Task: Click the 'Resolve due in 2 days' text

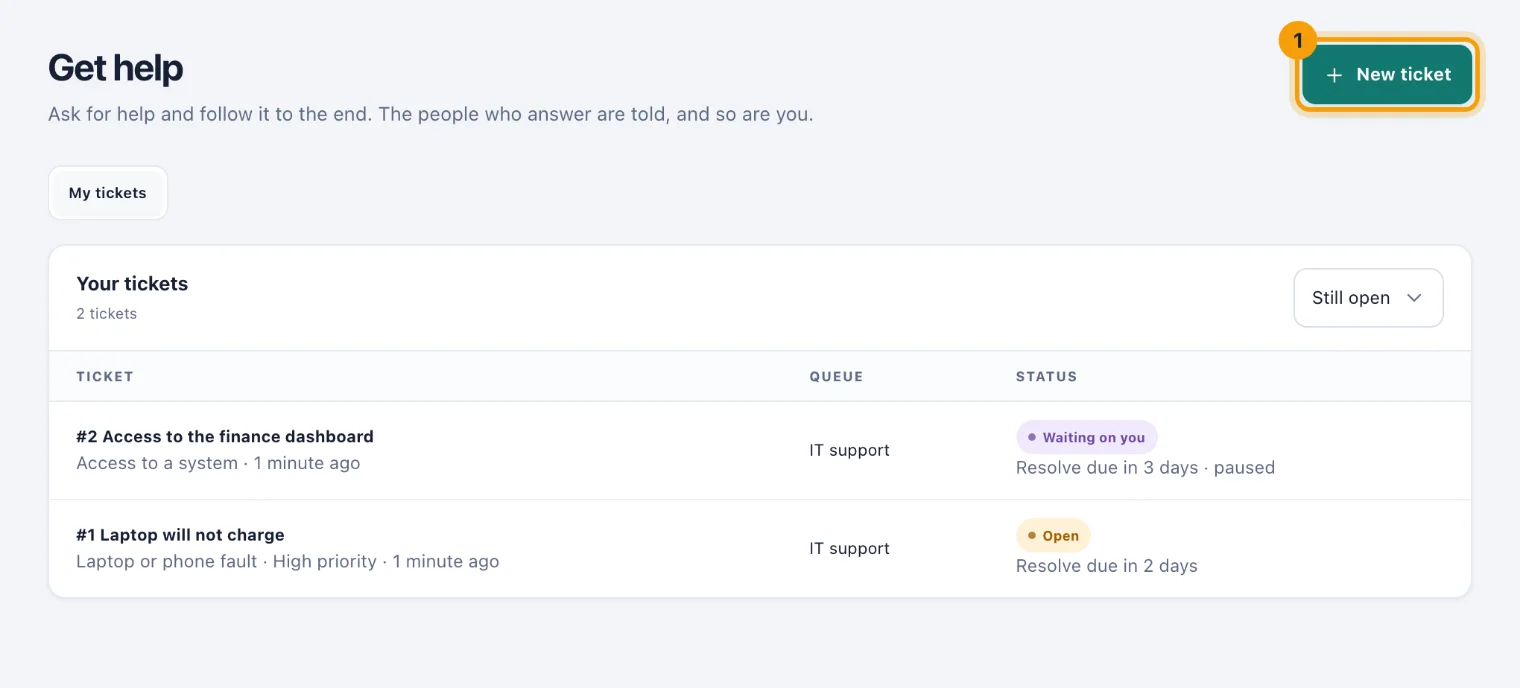Action: (x=1107, y=566)
